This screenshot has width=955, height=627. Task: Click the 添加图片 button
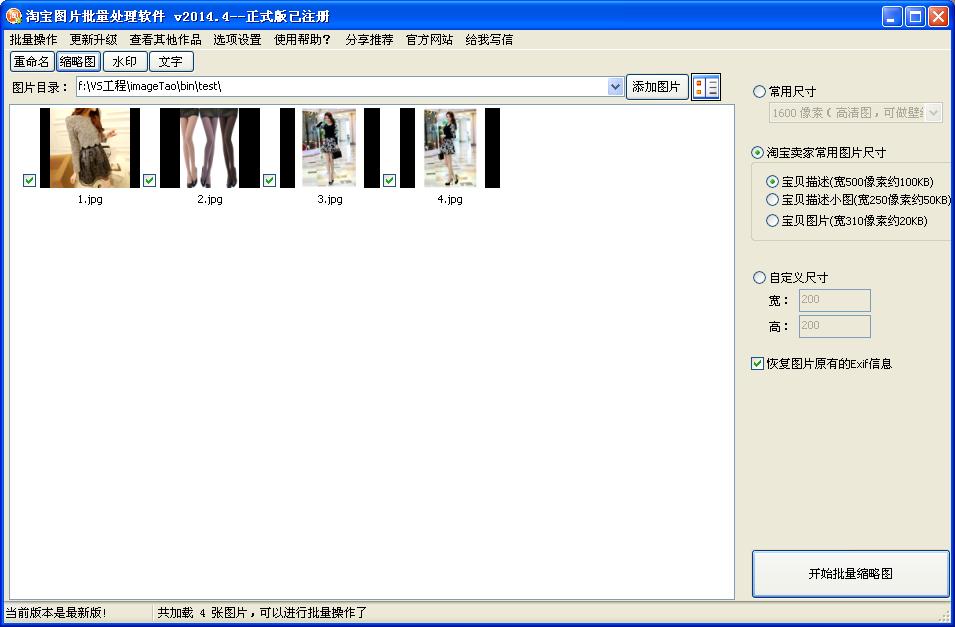click(657, 87)
